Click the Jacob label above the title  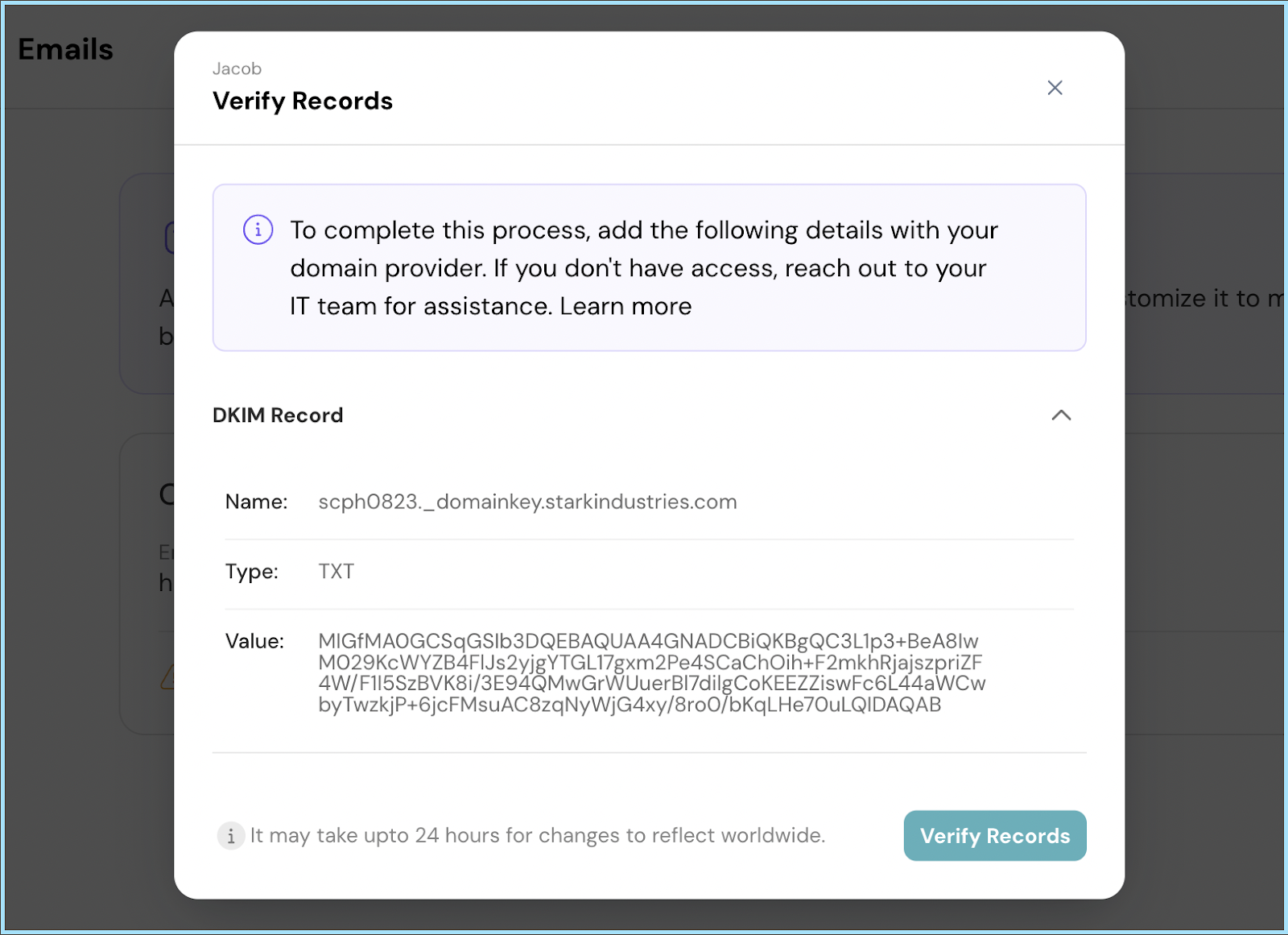point(237,69)
